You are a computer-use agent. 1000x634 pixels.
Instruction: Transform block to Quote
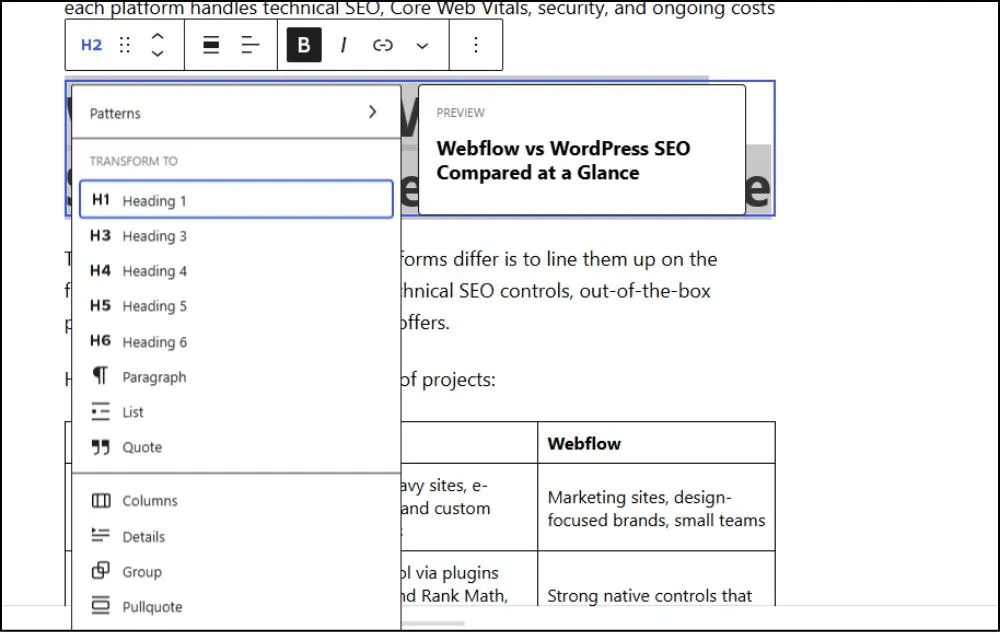(236, 447)
